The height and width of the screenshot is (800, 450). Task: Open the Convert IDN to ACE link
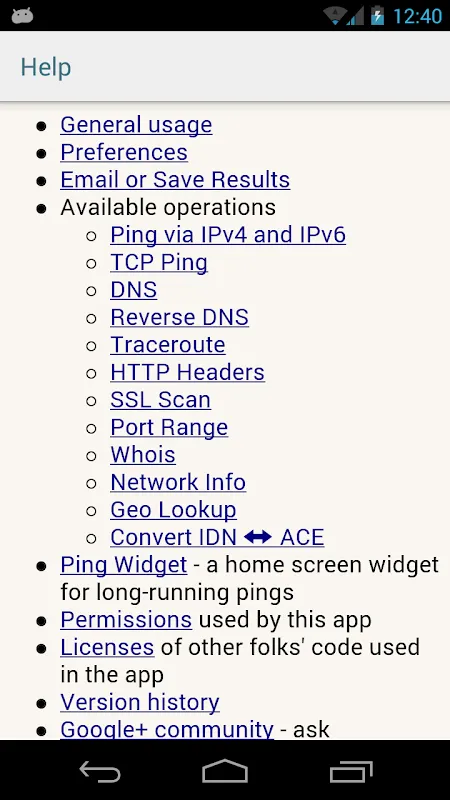pos(217,538)
